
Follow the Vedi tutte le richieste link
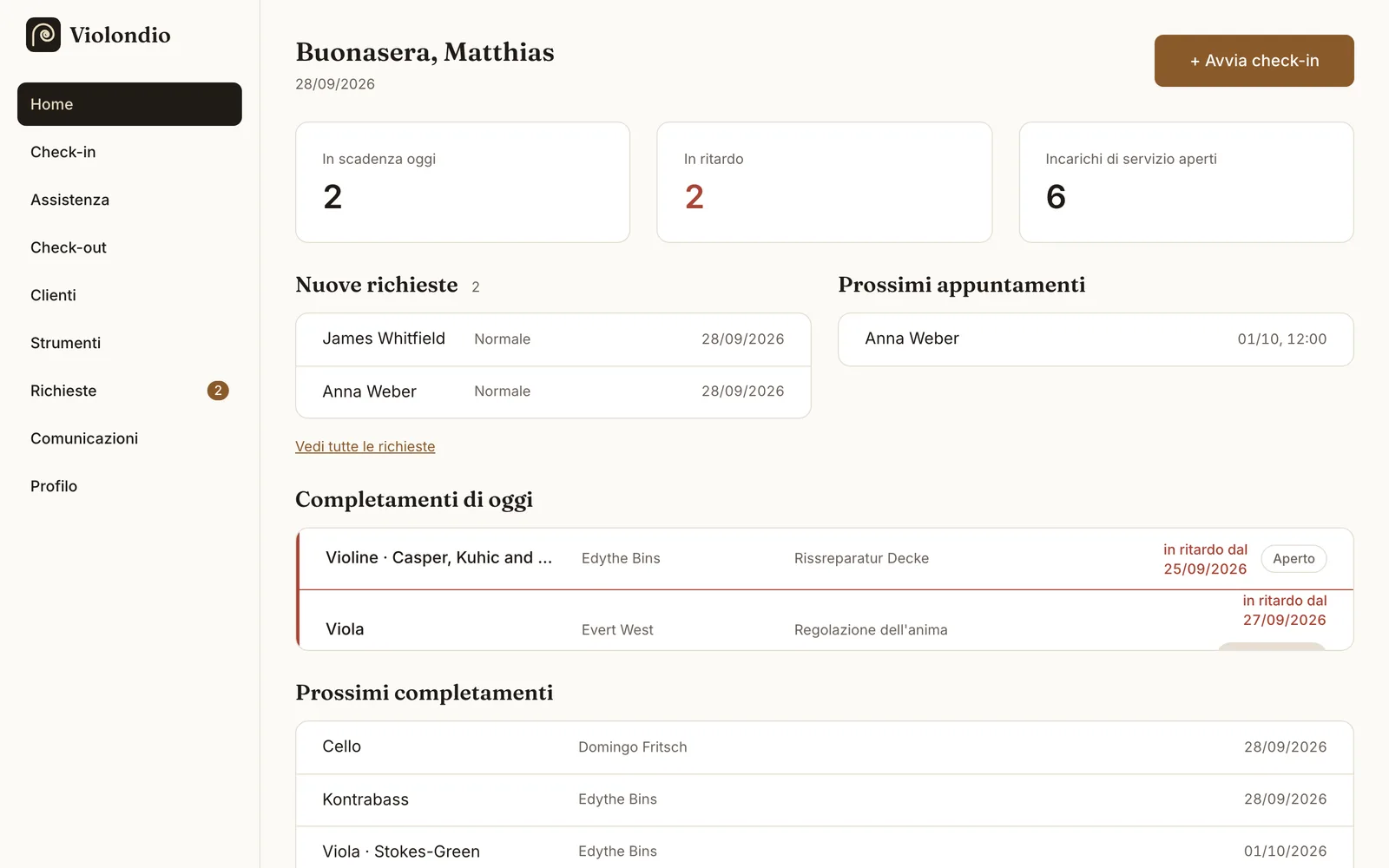coord(365,446)
